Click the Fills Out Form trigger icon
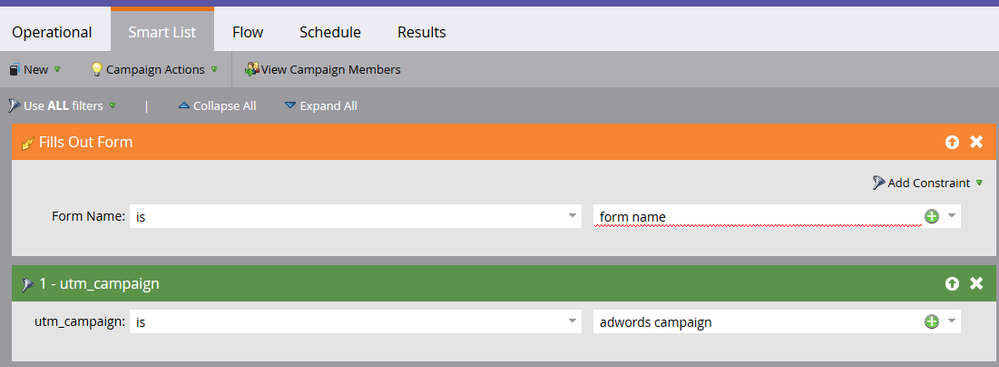Image resolution: width=999 pixels, height=367 pixels. coord(28,143)
